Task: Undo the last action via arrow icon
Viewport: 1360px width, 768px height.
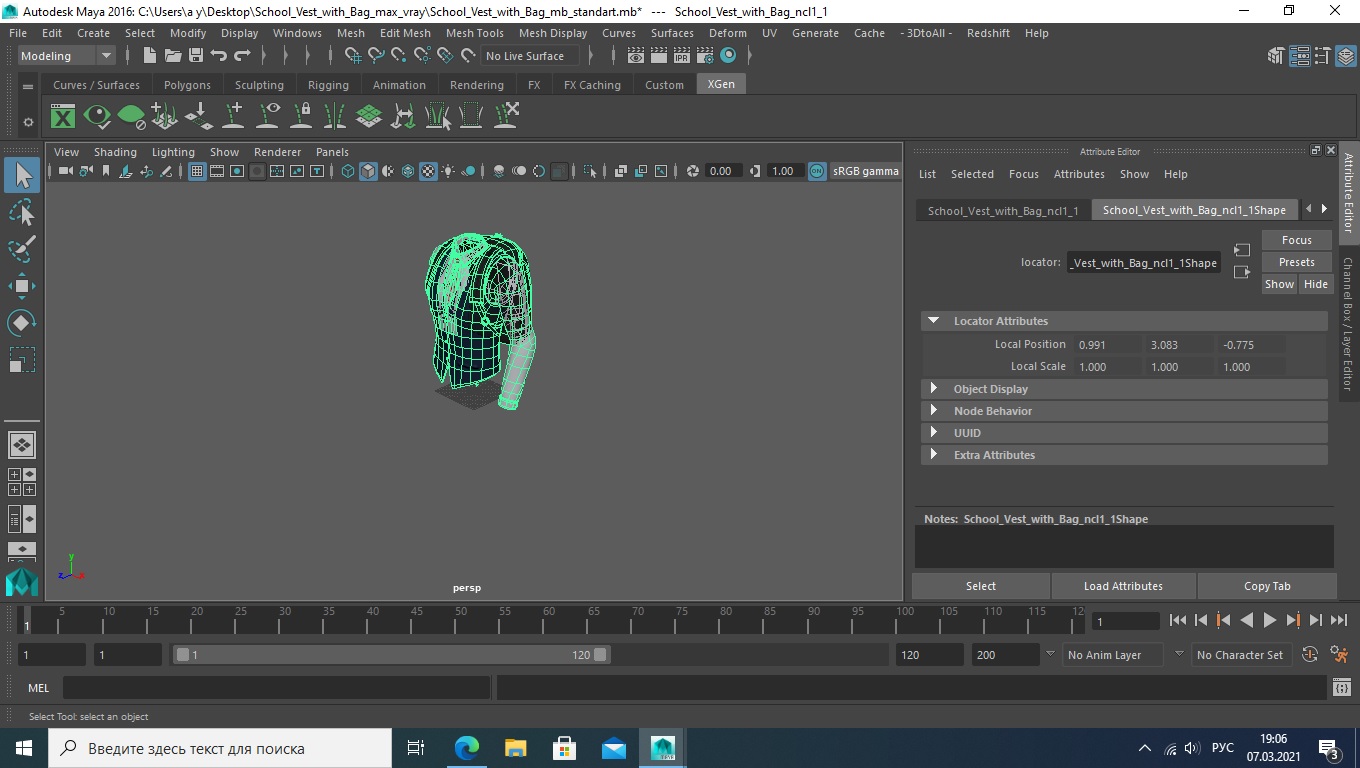Action: 219,56
